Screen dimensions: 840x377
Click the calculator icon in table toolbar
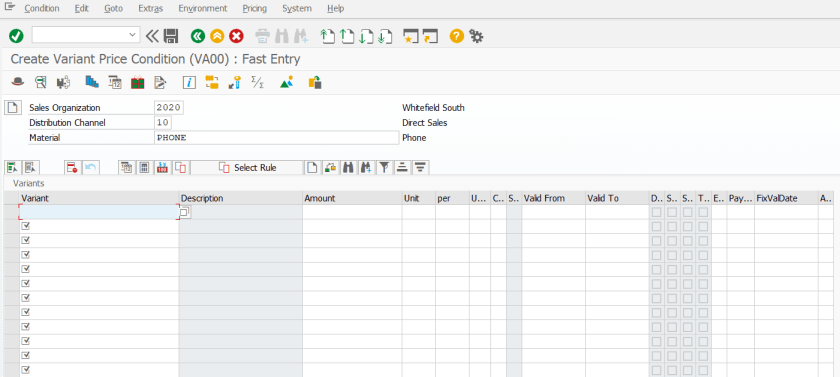click(x=144, y=168)
